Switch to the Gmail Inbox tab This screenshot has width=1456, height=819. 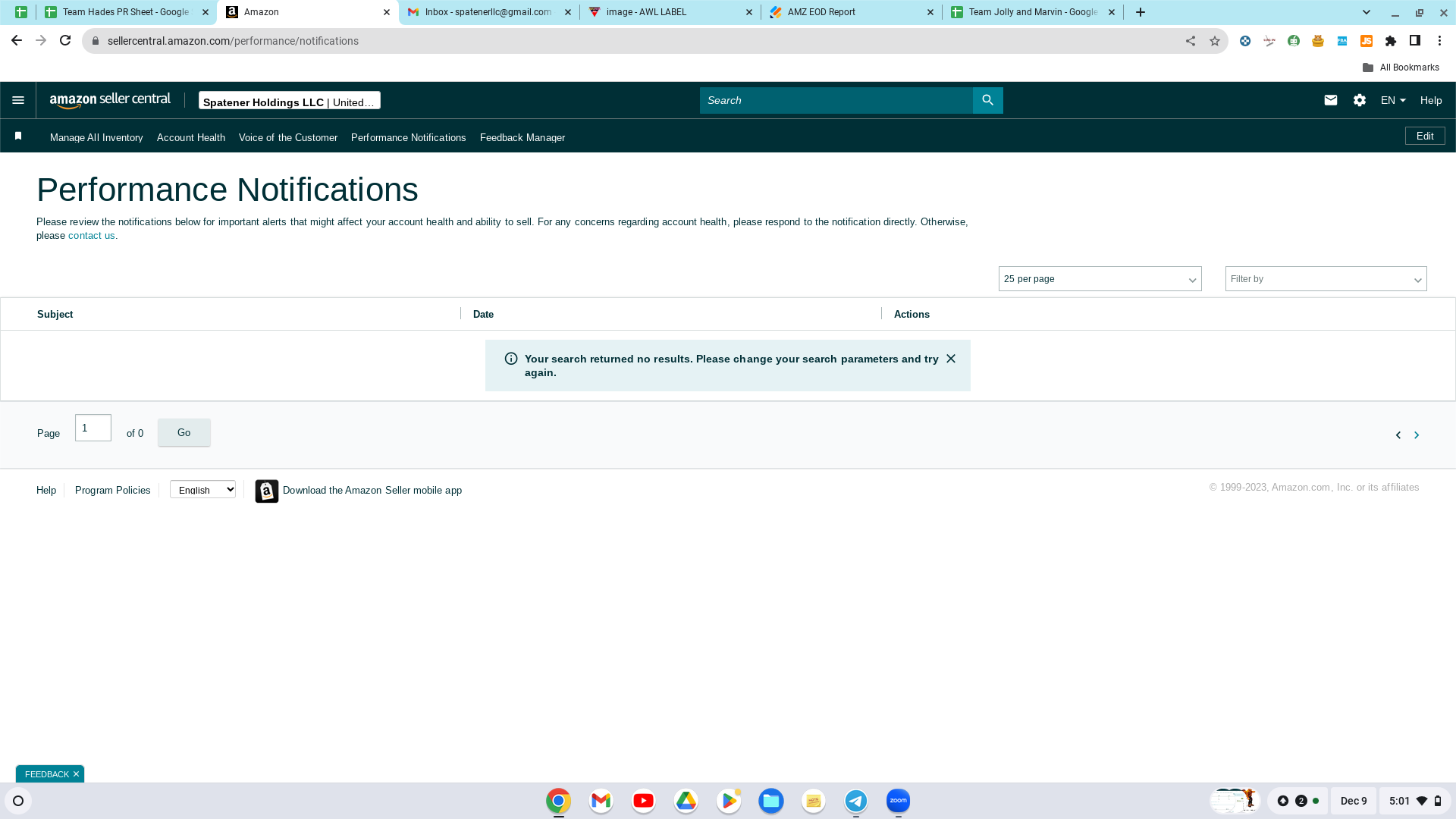(488, 12)
